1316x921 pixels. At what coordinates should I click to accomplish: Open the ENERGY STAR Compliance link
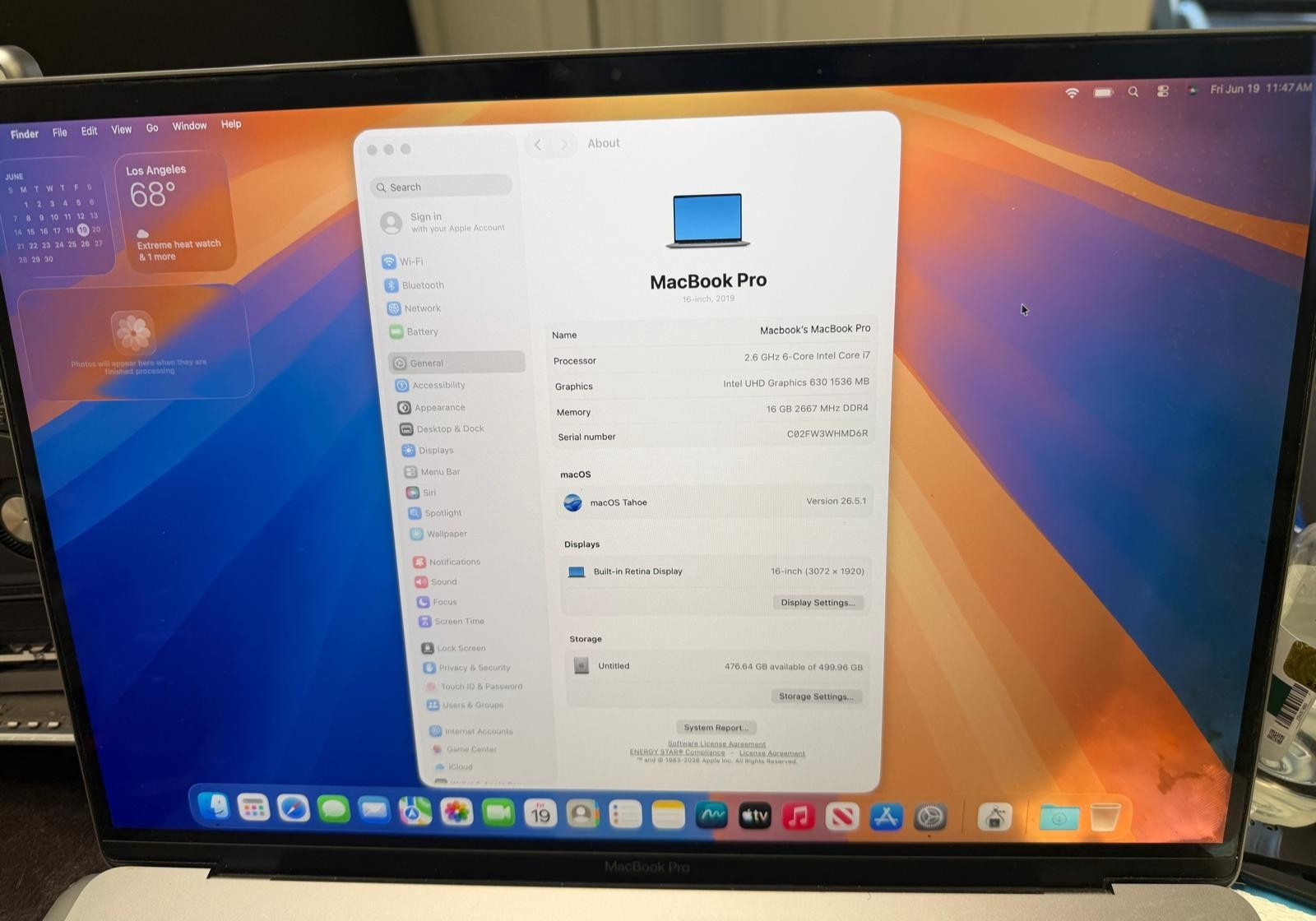tap(678, 752)
